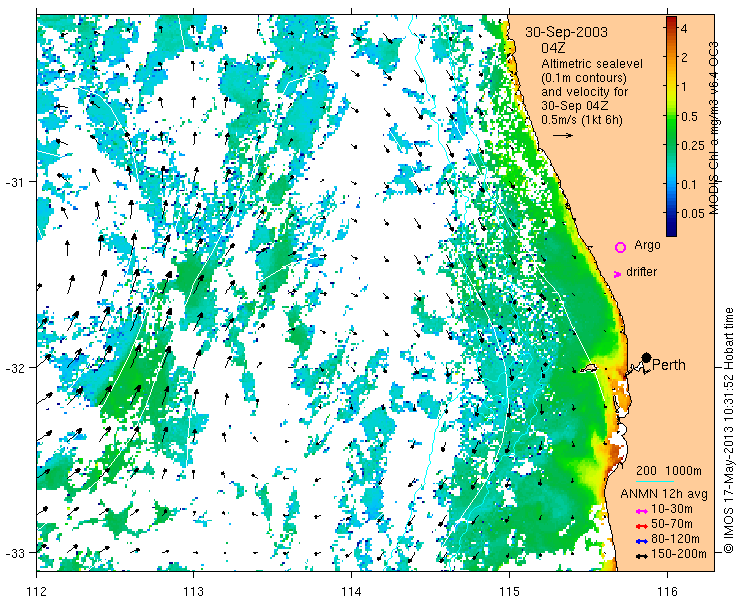Click the blue 80-120m depth arrow
Viewport: 740px width, 600px height.
pos(640,541)
